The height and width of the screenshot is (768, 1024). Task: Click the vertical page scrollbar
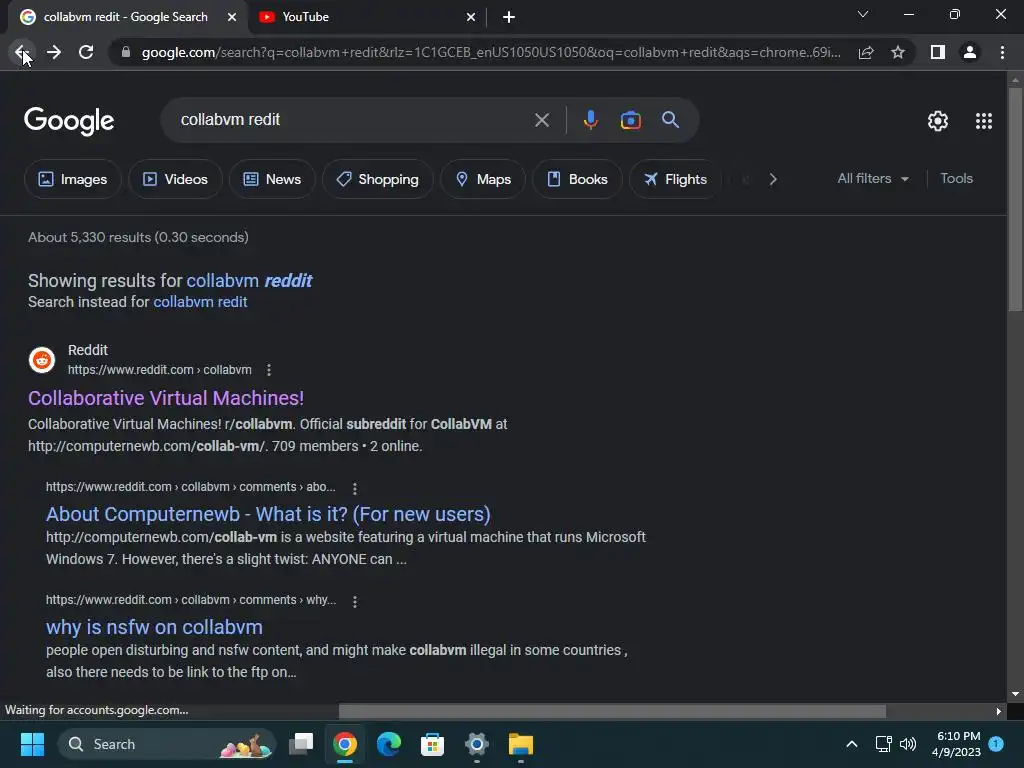point(1016,199)
